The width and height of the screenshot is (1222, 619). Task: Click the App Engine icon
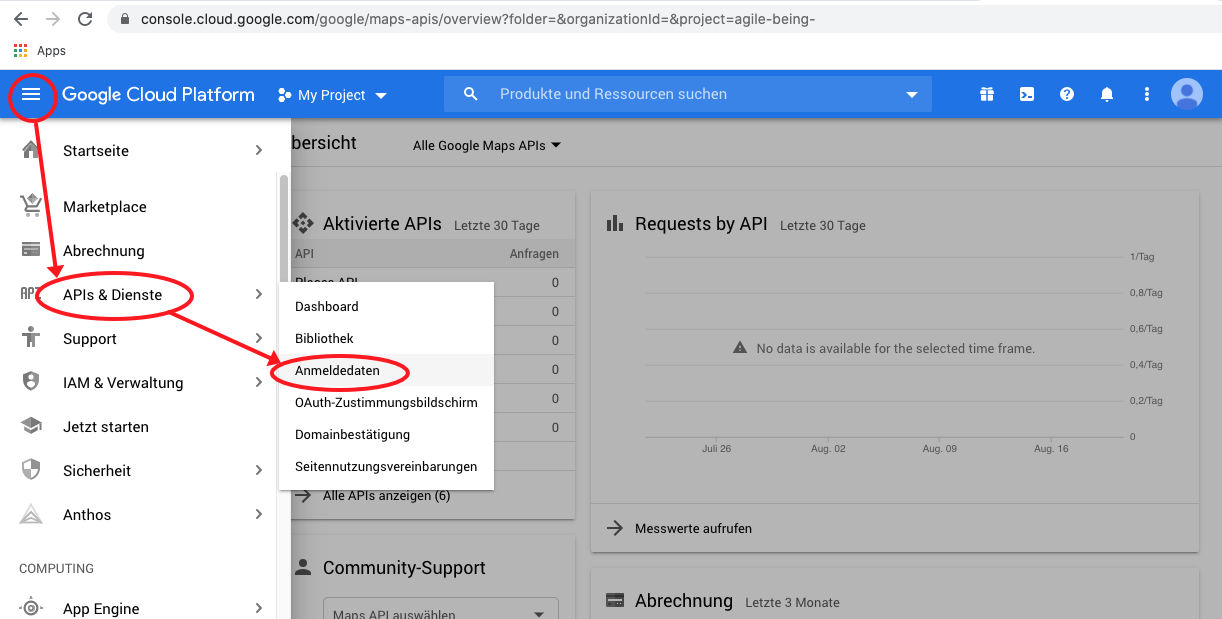31,608
